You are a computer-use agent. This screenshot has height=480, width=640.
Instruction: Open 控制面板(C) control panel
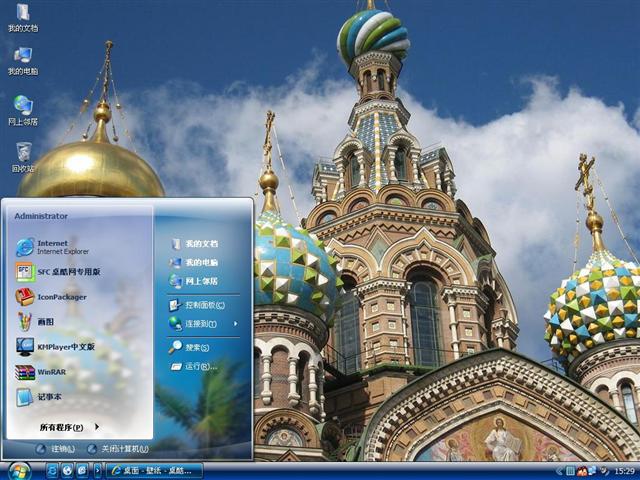[198, 305]
